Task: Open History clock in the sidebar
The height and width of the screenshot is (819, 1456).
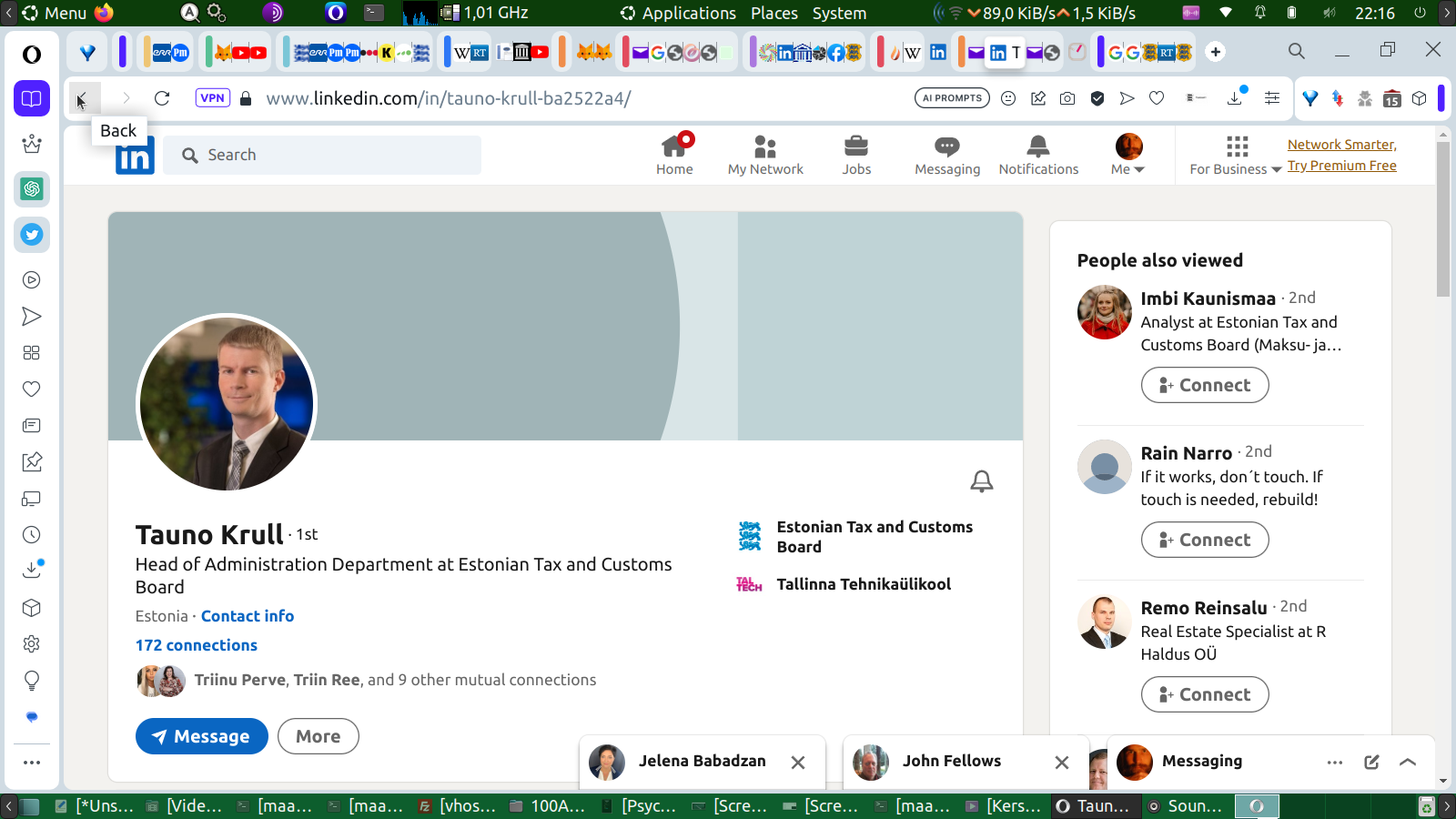Action: [32, 535]
